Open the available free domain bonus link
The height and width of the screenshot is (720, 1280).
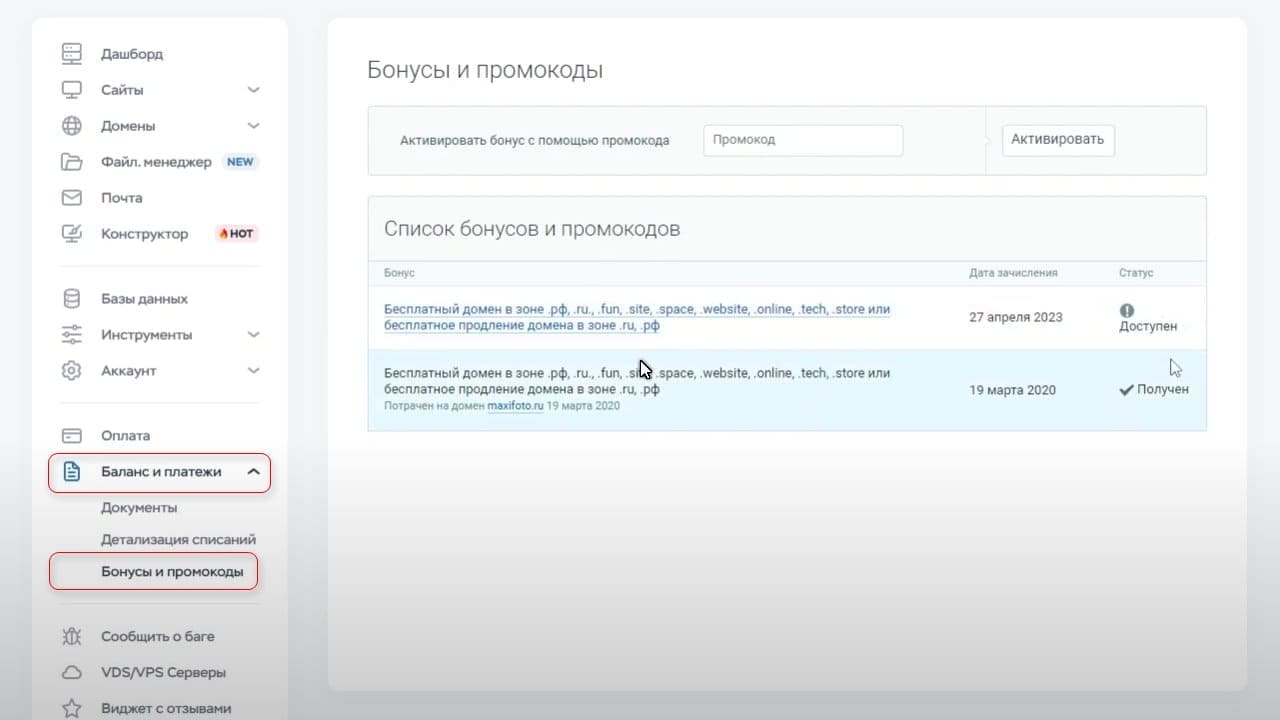coord(637,317)
